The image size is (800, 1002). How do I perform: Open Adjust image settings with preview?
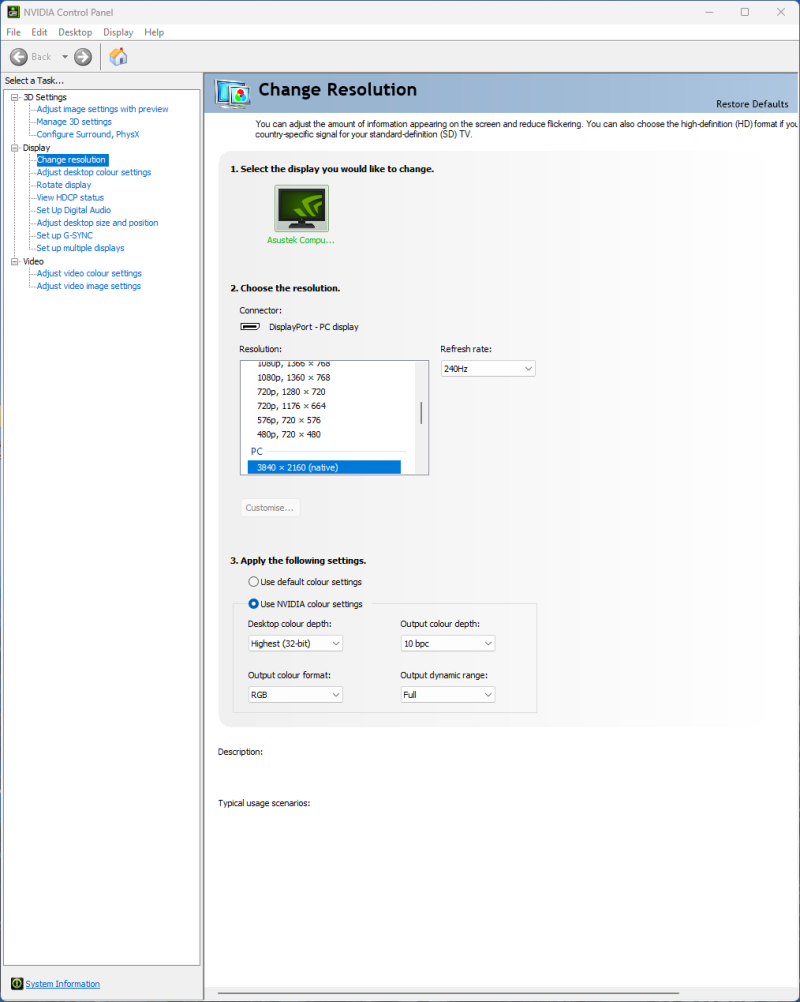(x=102, y=109)
